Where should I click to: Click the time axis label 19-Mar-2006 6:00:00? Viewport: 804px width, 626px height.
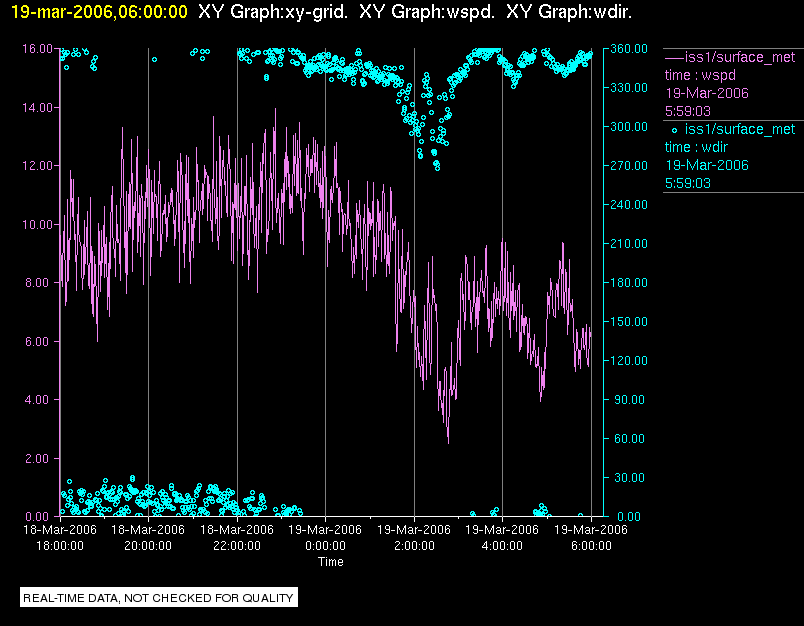click(591, 537)
